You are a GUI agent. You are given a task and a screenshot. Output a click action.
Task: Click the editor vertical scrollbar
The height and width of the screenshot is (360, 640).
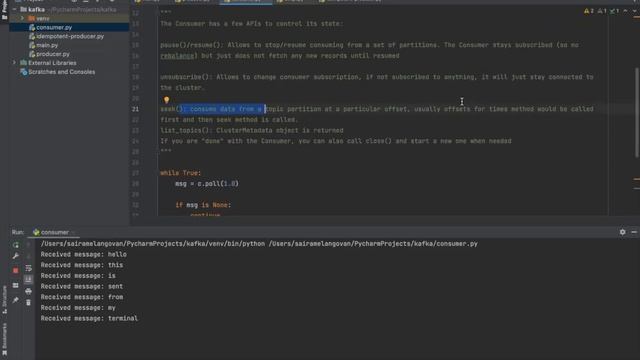[x=637, y=112]
